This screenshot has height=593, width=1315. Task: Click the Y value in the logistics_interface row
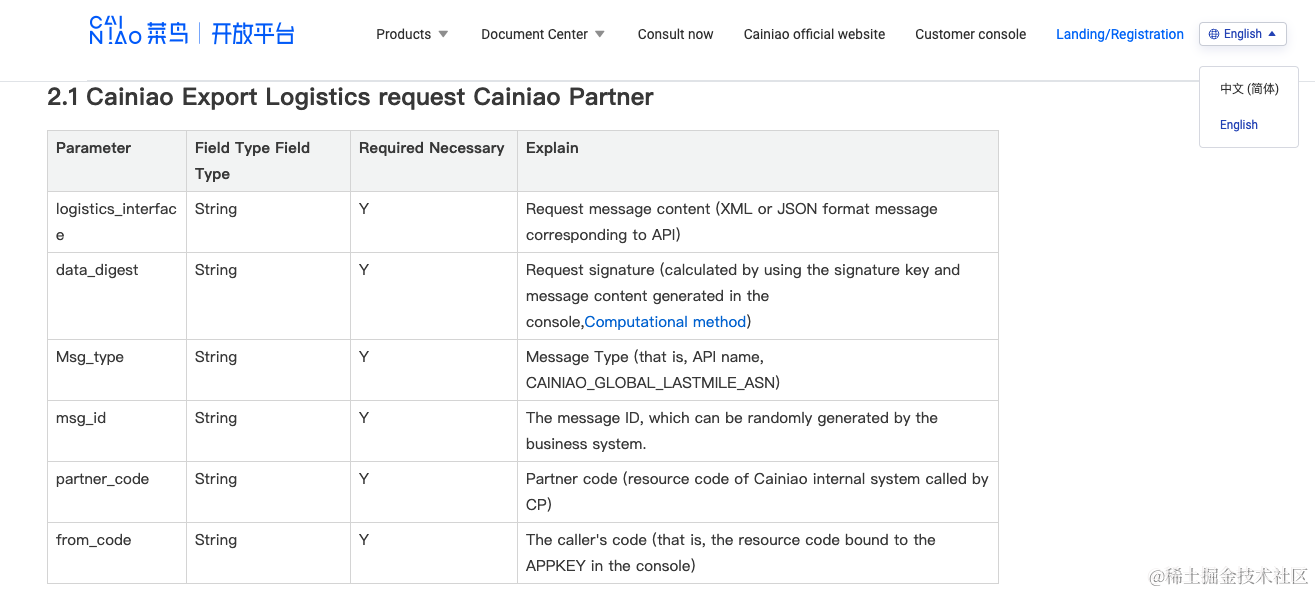coord(364,209)
